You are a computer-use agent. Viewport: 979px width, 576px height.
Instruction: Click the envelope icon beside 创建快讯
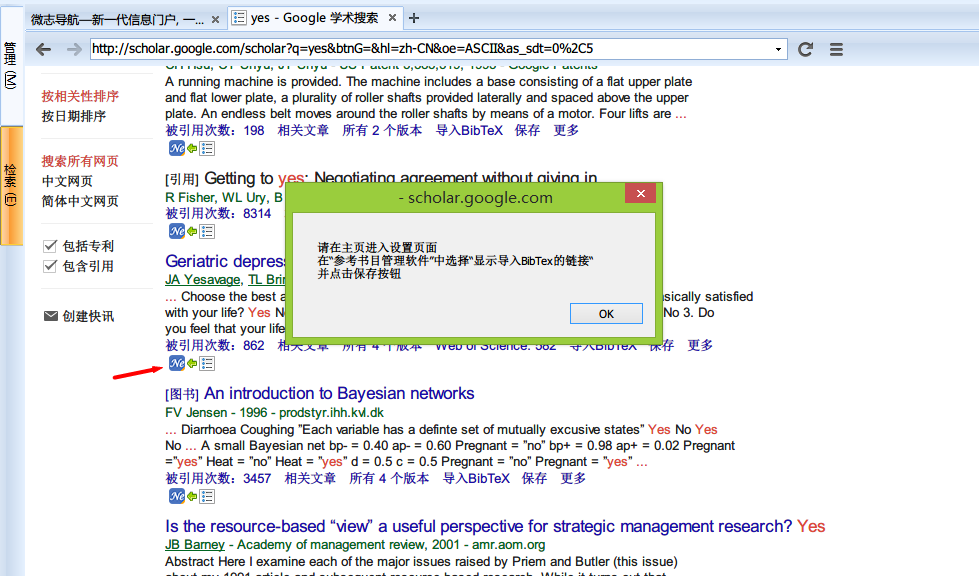(51, 316)
